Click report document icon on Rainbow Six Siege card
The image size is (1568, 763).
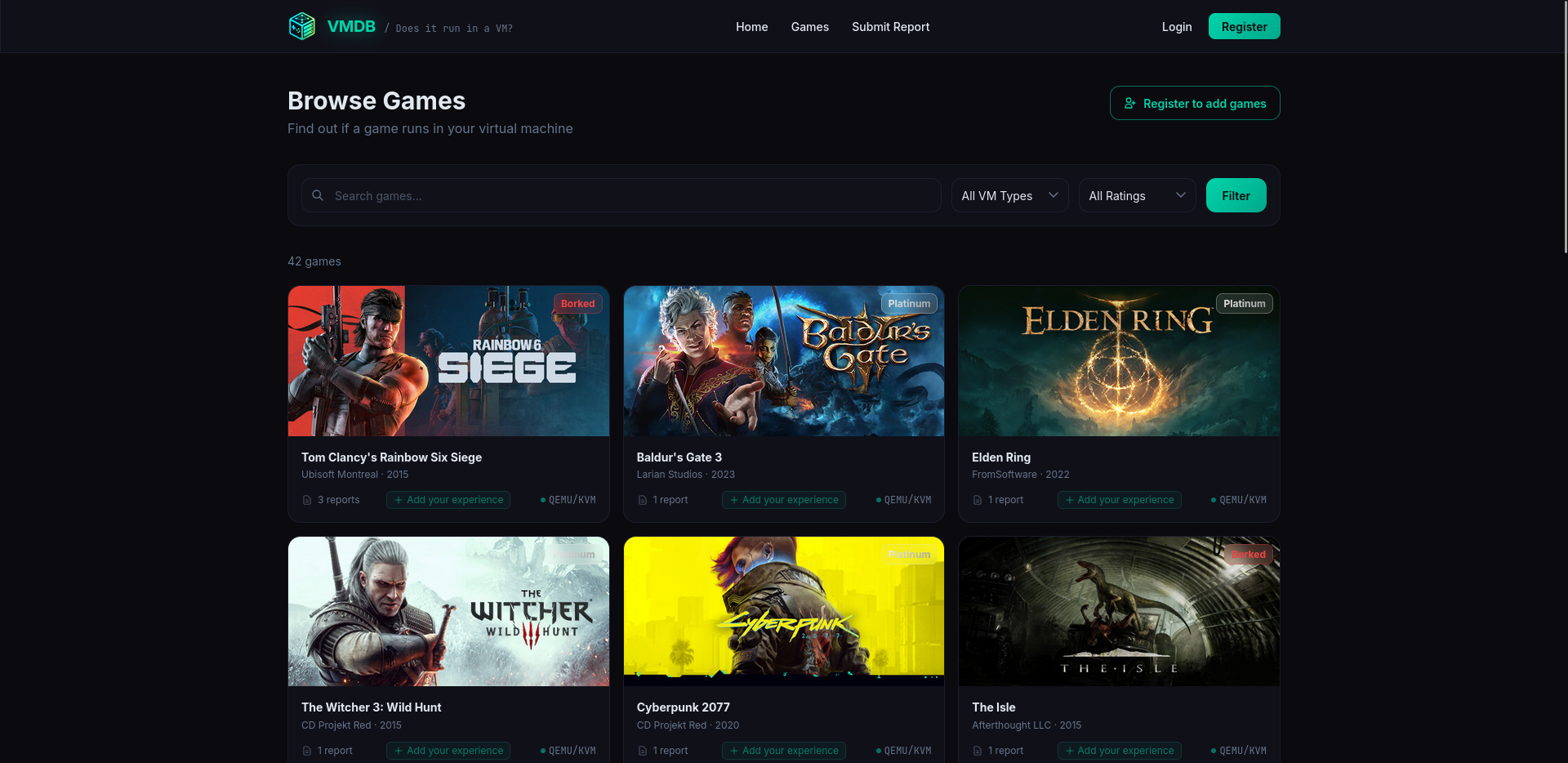[307, 500]
